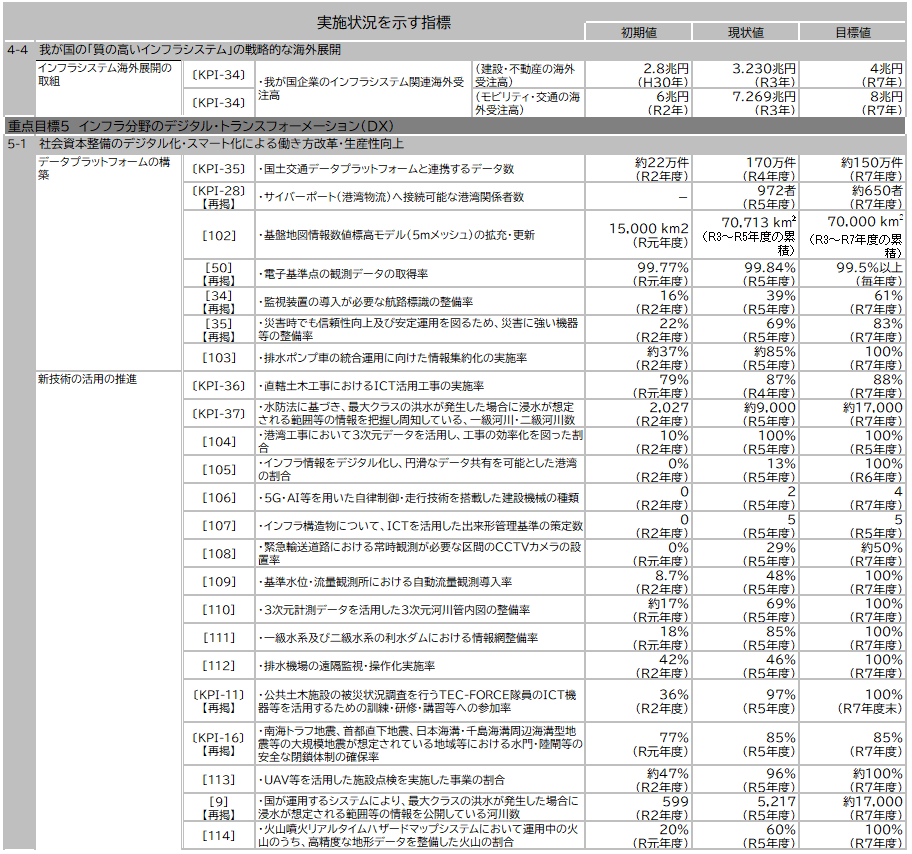
Task: Select サイバーポート(港湾物流) indicator text
Action: [391, 197]
